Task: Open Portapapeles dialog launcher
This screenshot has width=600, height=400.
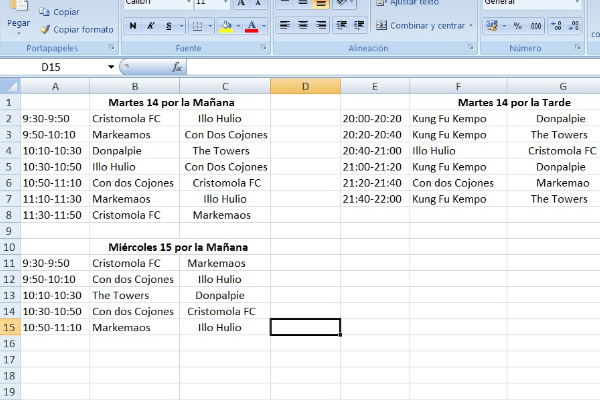Action: (x=112, y=47)
